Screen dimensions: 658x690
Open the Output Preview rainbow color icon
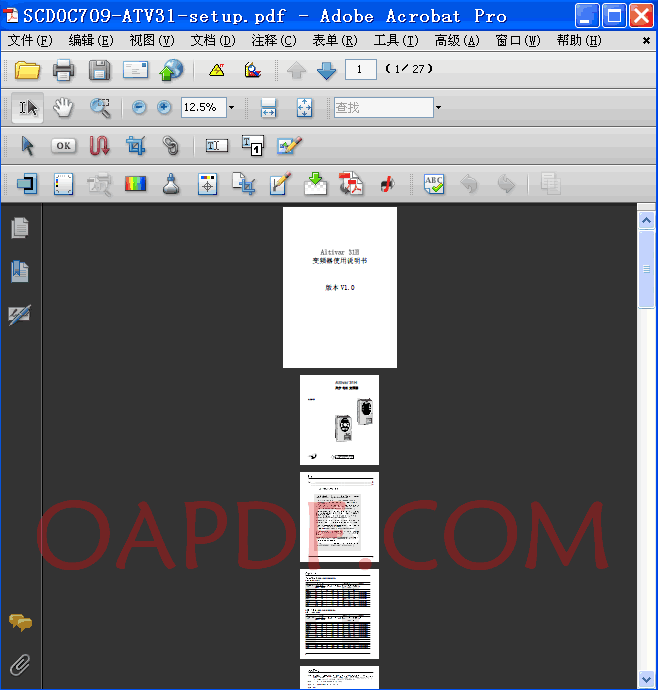tap(136, 184)
